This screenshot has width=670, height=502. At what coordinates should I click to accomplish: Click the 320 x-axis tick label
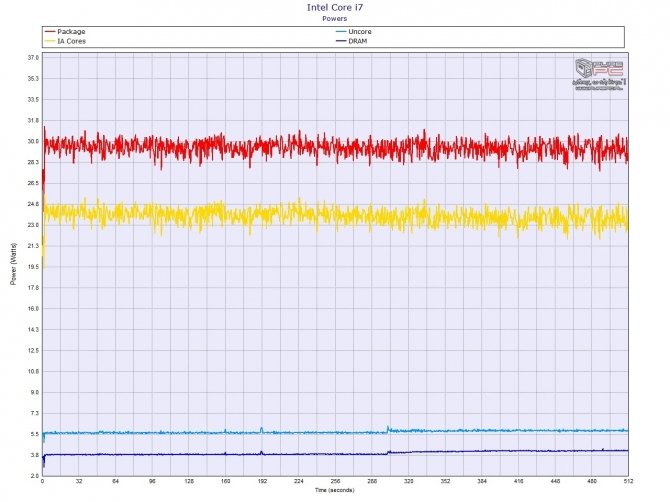(x=409, y=481)
